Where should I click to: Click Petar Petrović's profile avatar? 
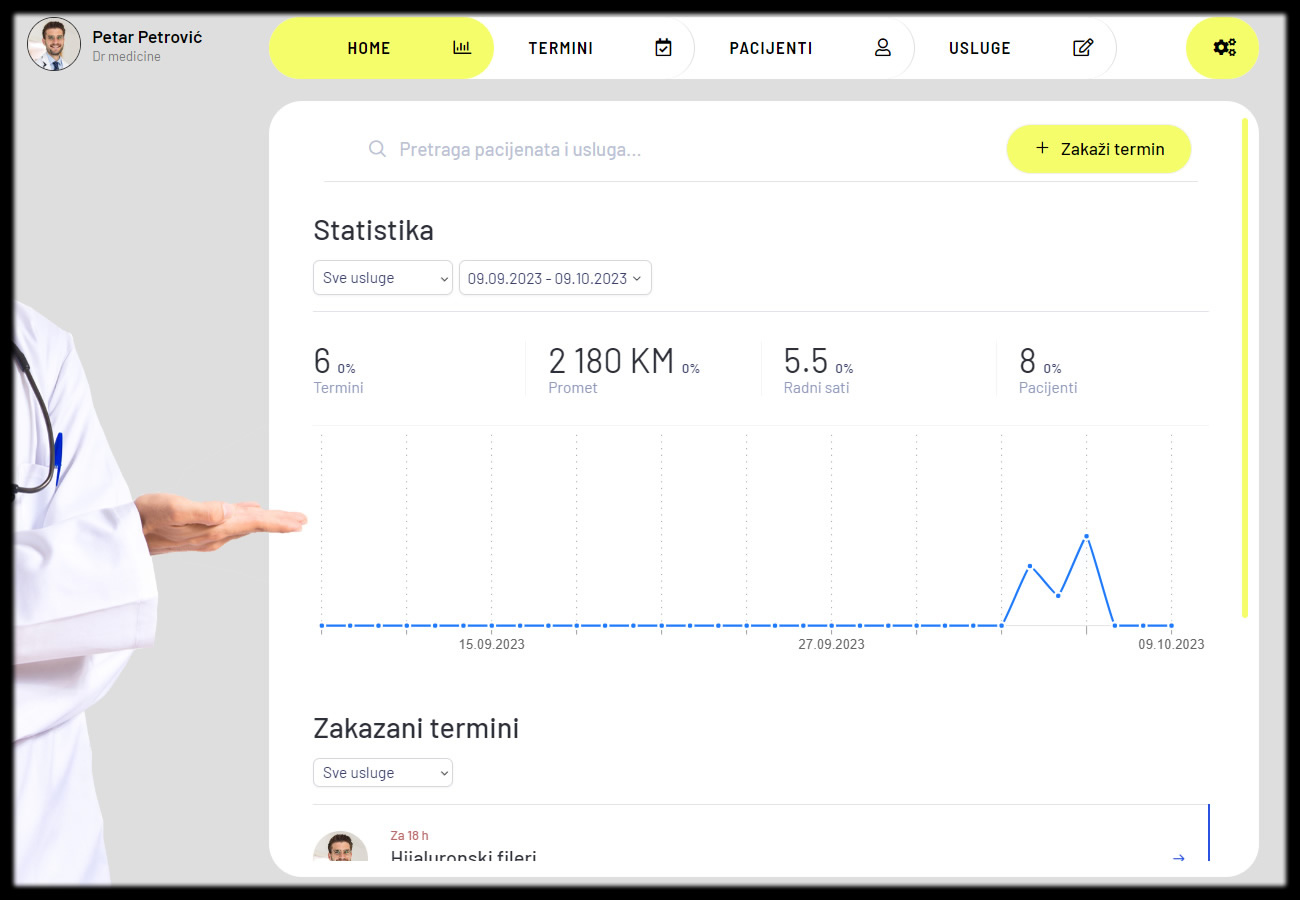point(54,44)
